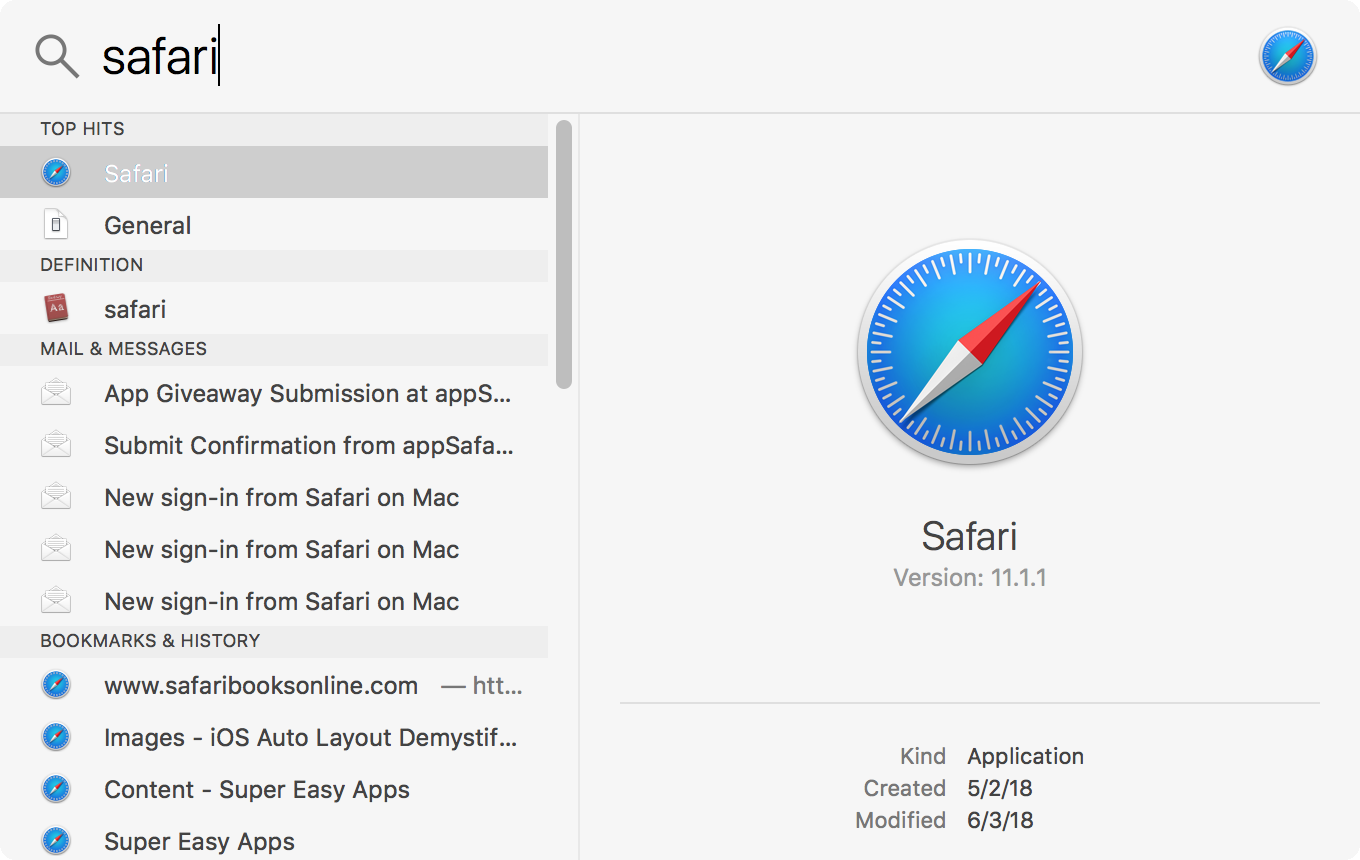
Task: Click the large Safari compass preview icon
Action: 968,353
